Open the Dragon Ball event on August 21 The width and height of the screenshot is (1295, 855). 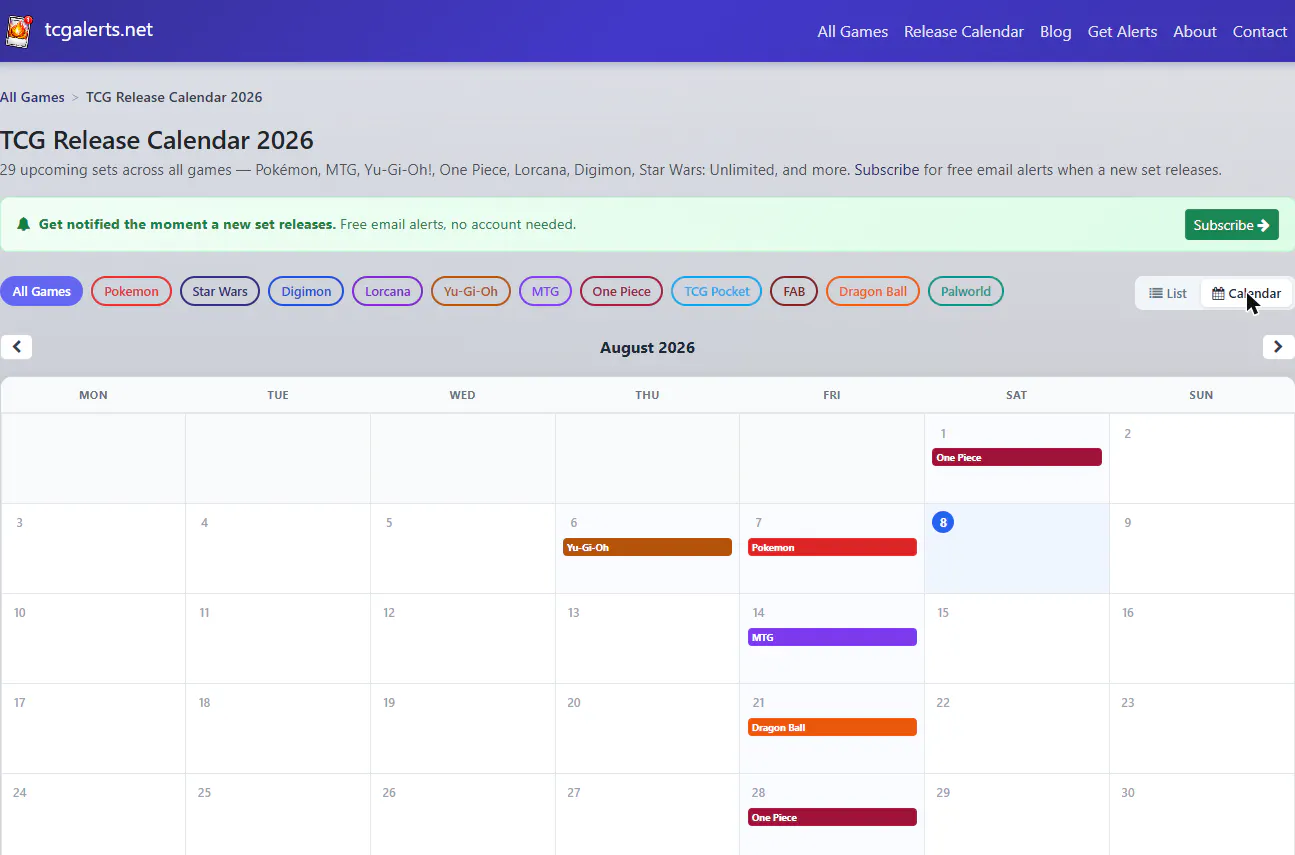tap(832, 727)
